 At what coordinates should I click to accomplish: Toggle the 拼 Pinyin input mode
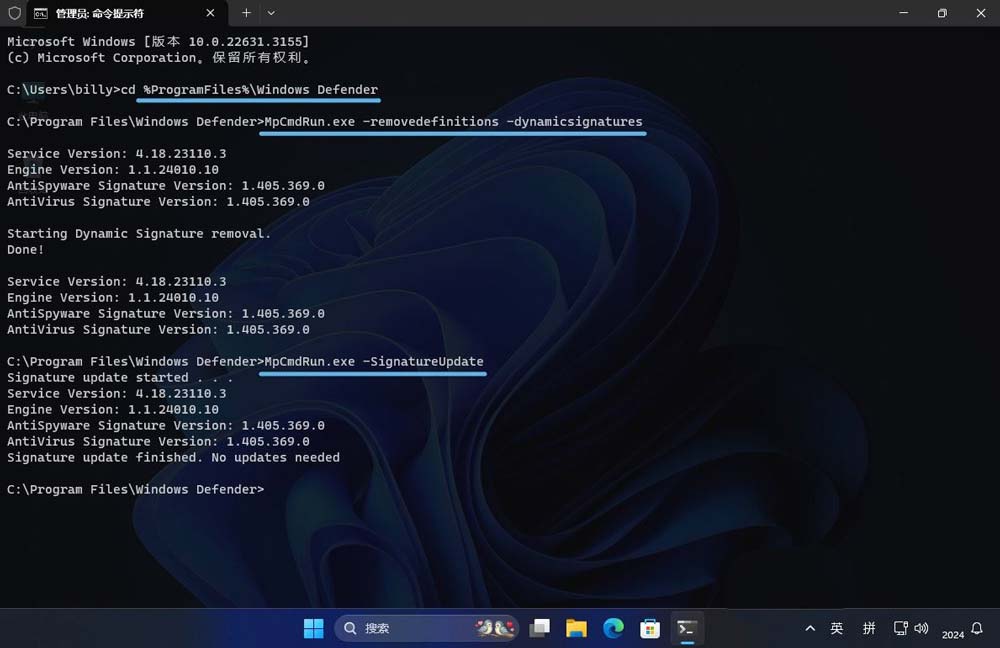869,629
